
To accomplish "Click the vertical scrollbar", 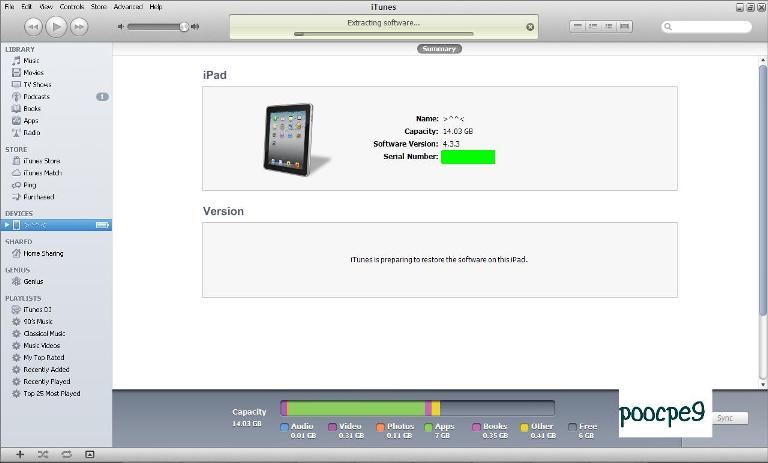I will coord(763,191).
